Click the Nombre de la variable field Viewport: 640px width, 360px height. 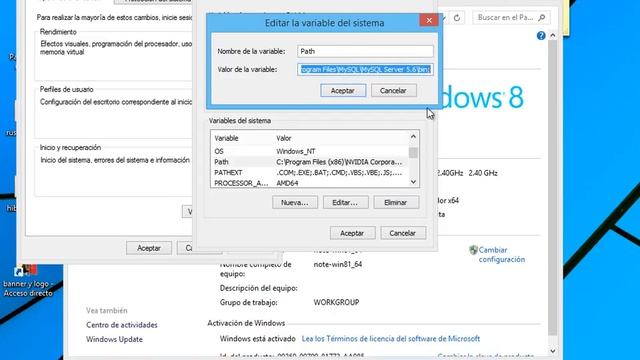(365, 51)
